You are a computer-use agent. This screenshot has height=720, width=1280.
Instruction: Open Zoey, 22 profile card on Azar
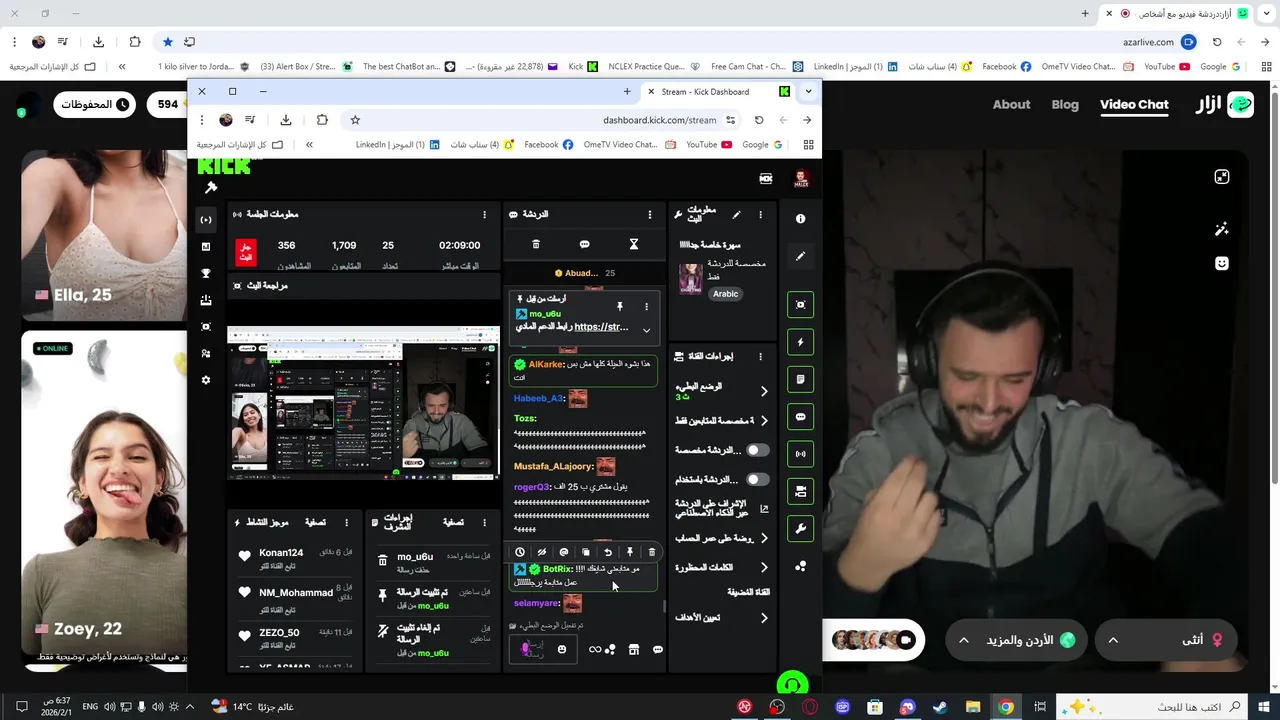(103, 501)
